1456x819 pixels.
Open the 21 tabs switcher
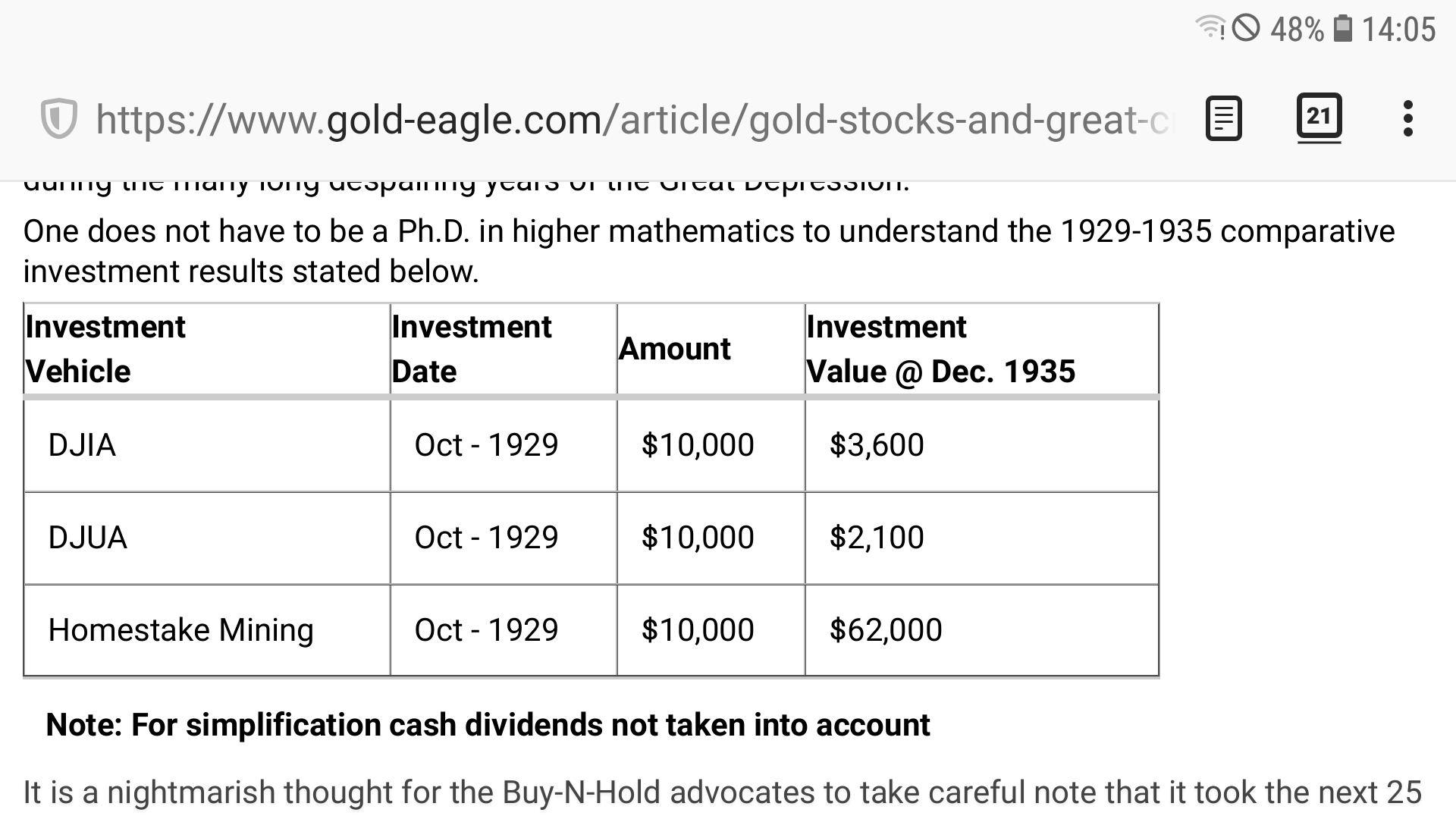[1319, 118]
